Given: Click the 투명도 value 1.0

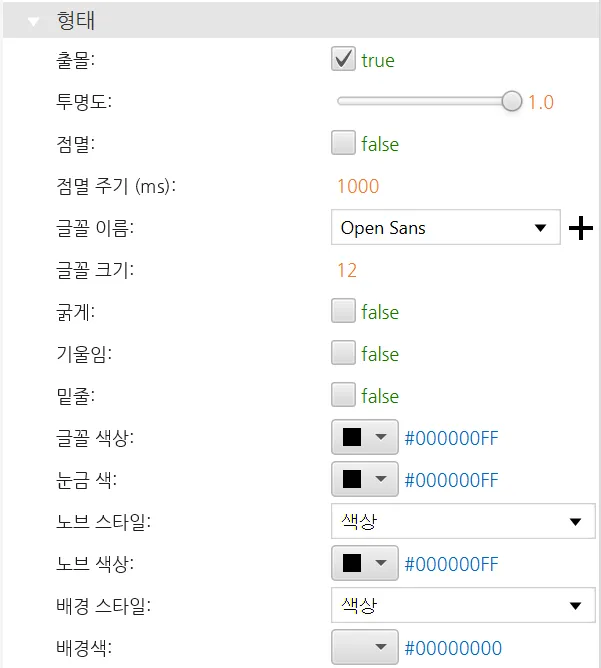Looking at the screenshot, I should (541, 102).
